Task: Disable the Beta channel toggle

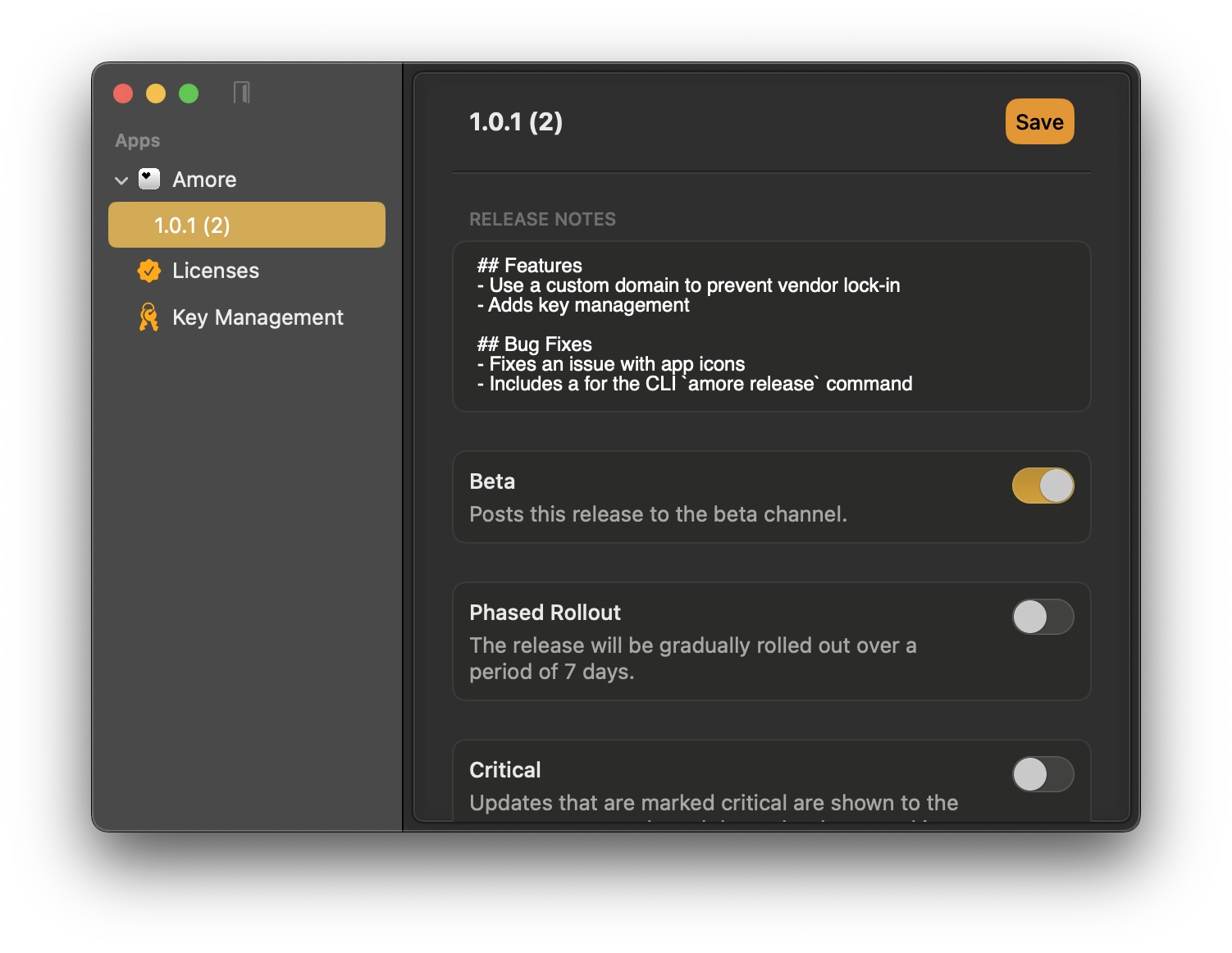Action: coord(1043,486)
